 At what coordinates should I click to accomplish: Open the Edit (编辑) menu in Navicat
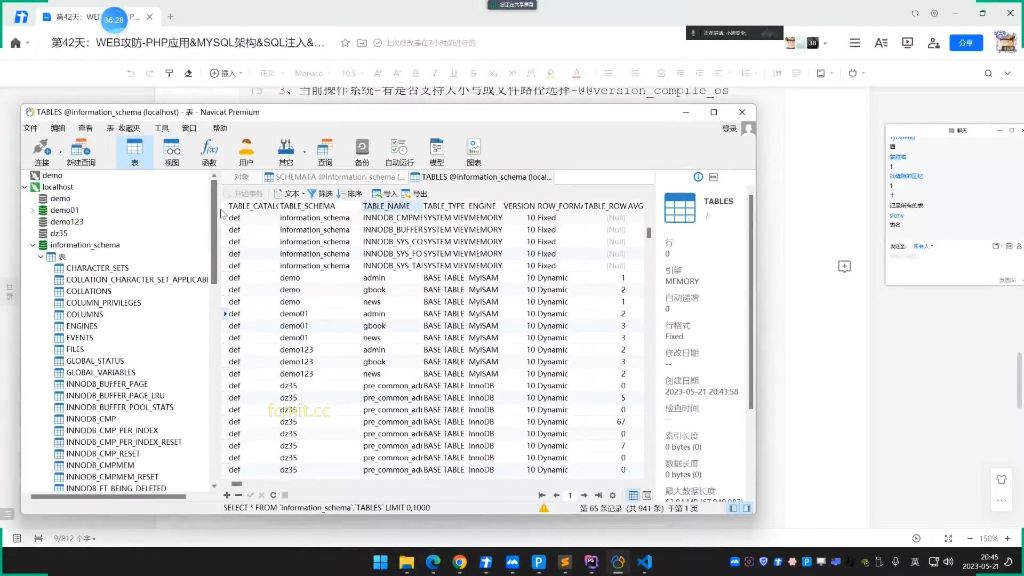pos(58,128)
